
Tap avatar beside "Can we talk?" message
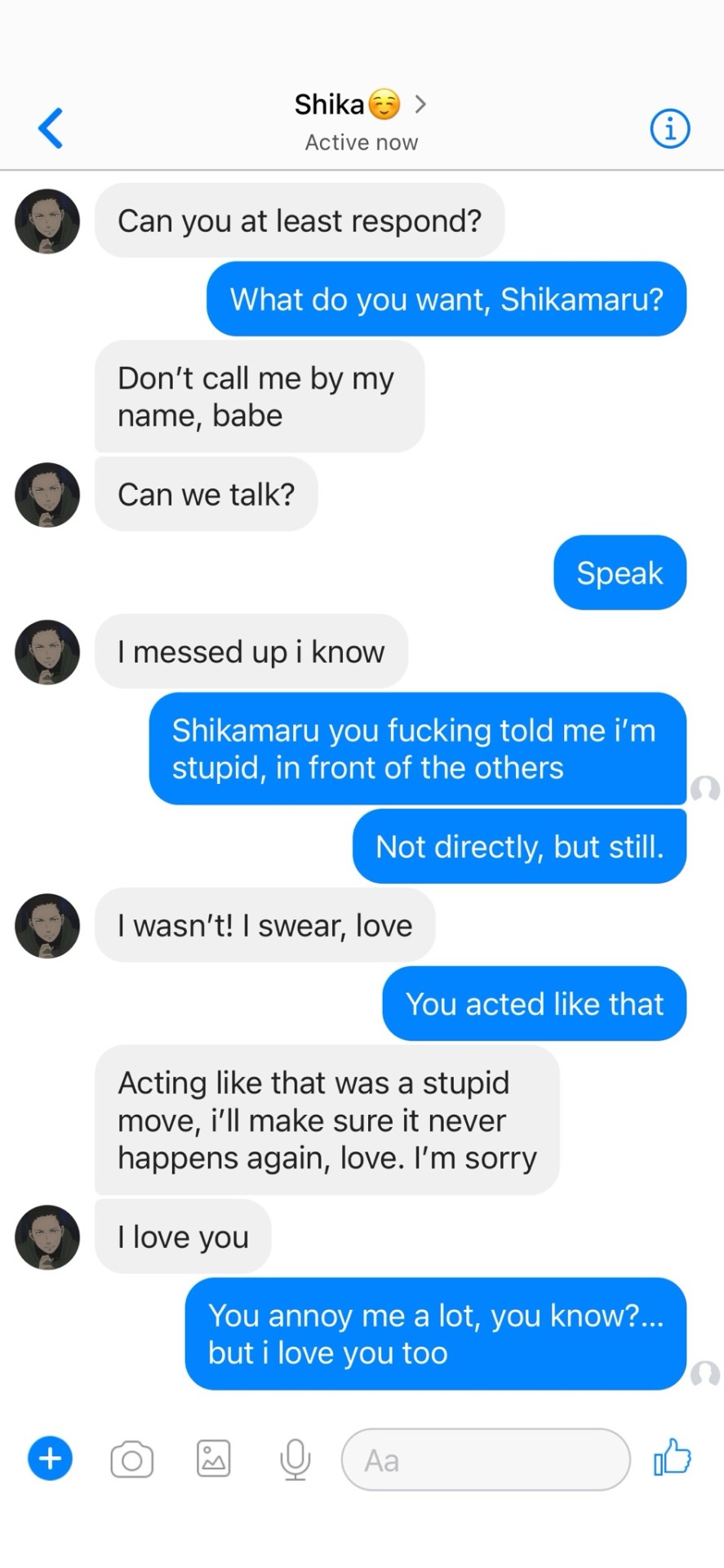coord(47,495)
